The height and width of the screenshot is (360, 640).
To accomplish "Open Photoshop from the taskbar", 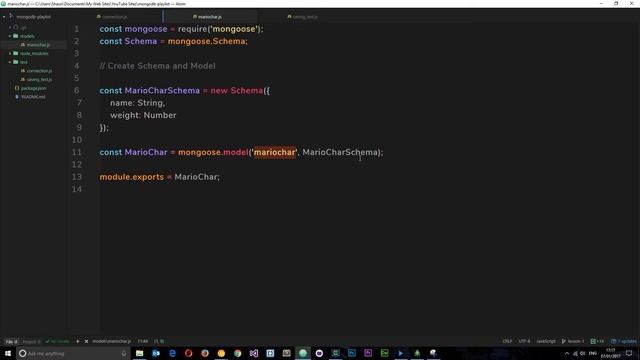I will [x=352, y=353].
